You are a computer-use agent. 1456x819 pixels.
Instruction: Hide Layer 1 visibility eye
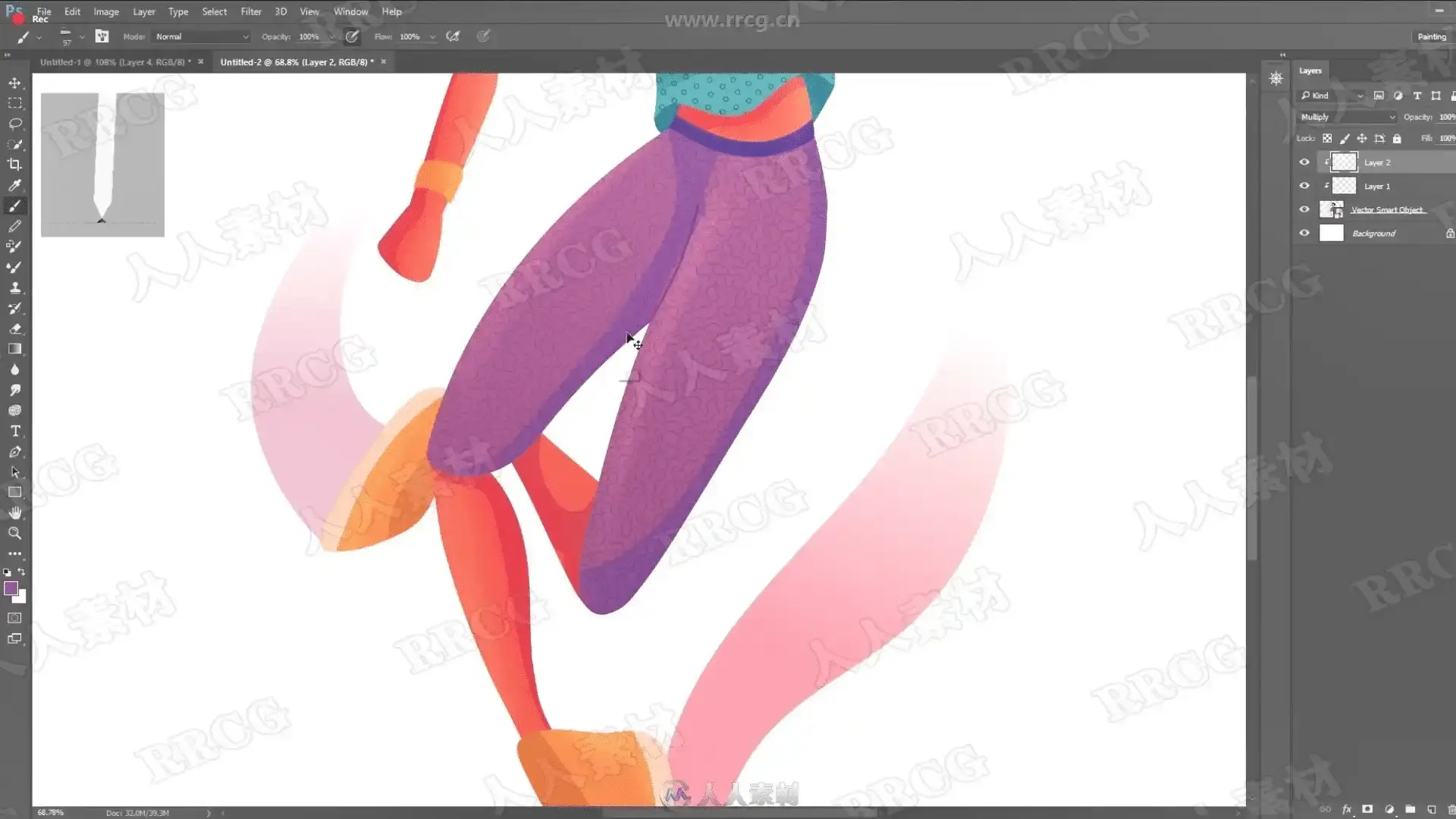[1304, 186]
